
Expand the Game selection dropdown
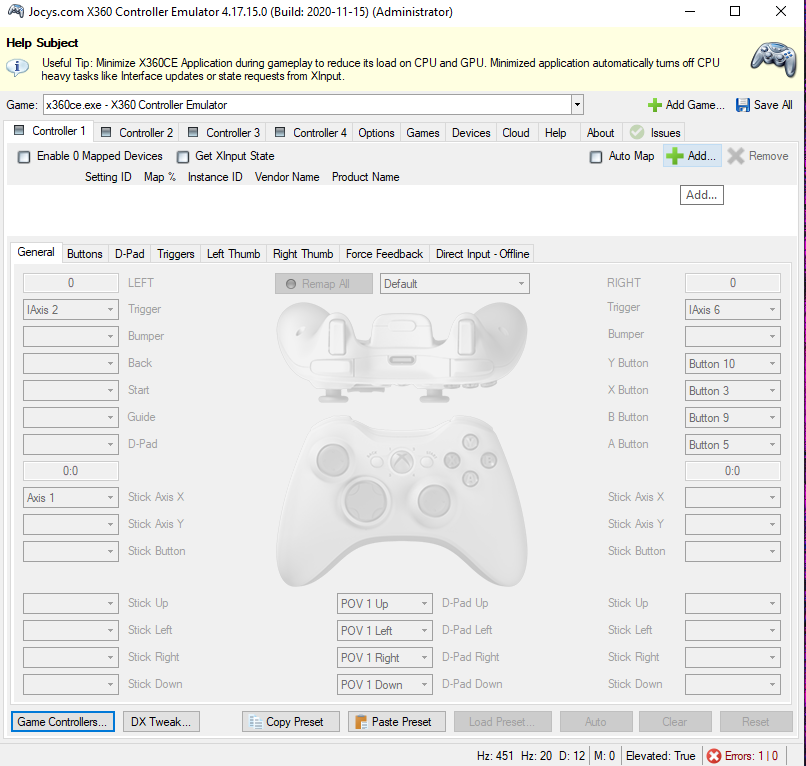pyautogui.click(x=577, y=105)
